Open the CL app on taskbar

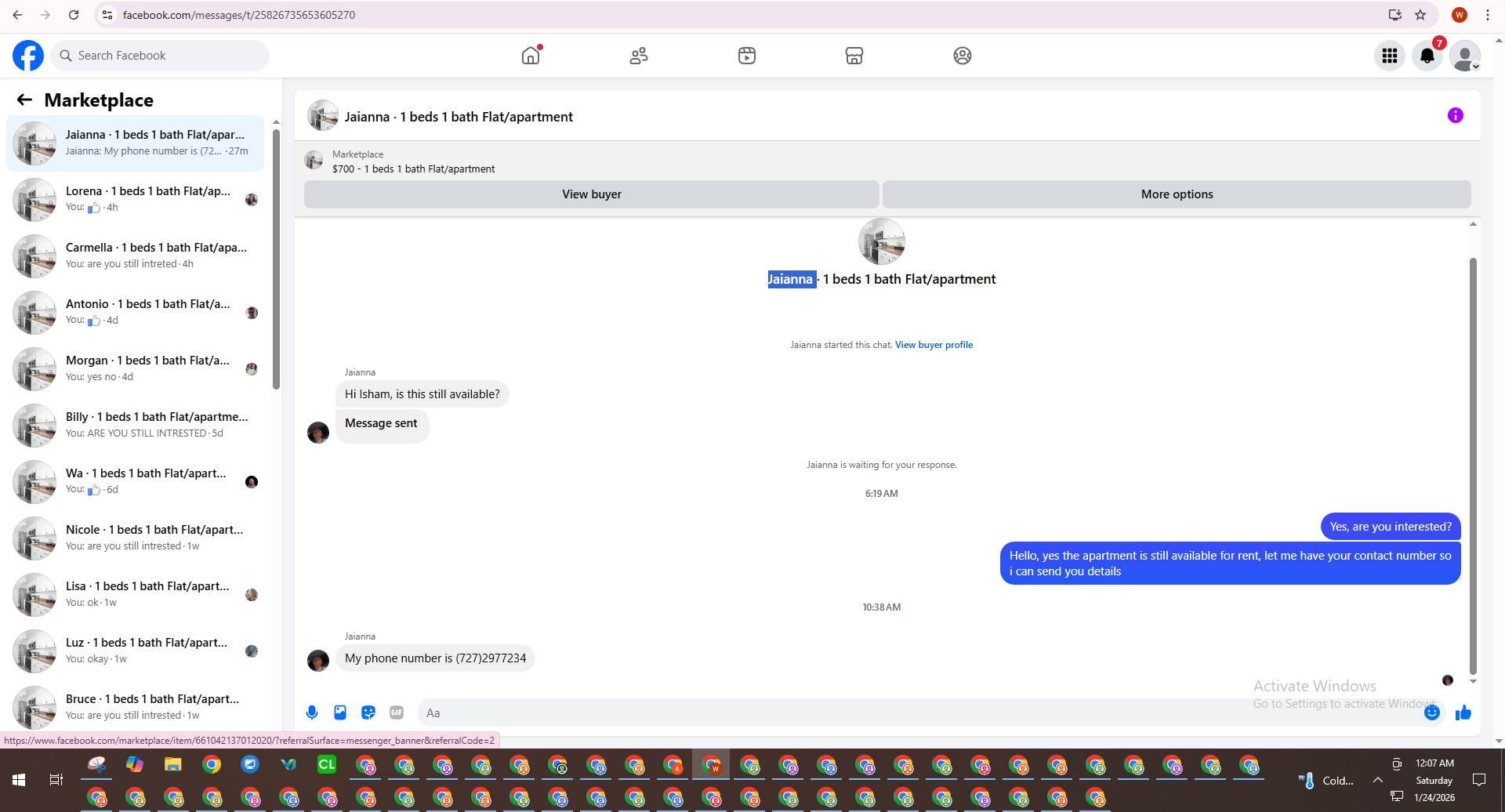pos(327,764)
